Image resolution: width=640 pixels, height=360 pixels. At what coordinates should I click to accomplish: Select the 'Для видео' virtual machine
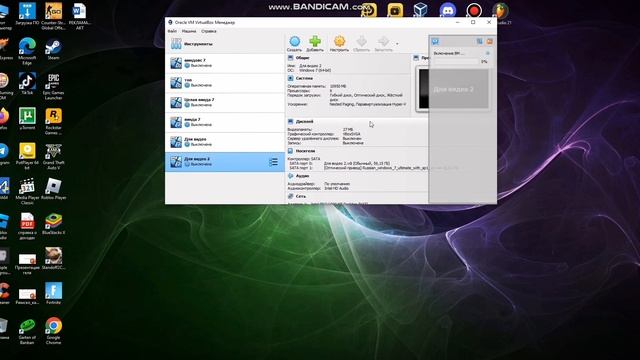tap(225, 142)
